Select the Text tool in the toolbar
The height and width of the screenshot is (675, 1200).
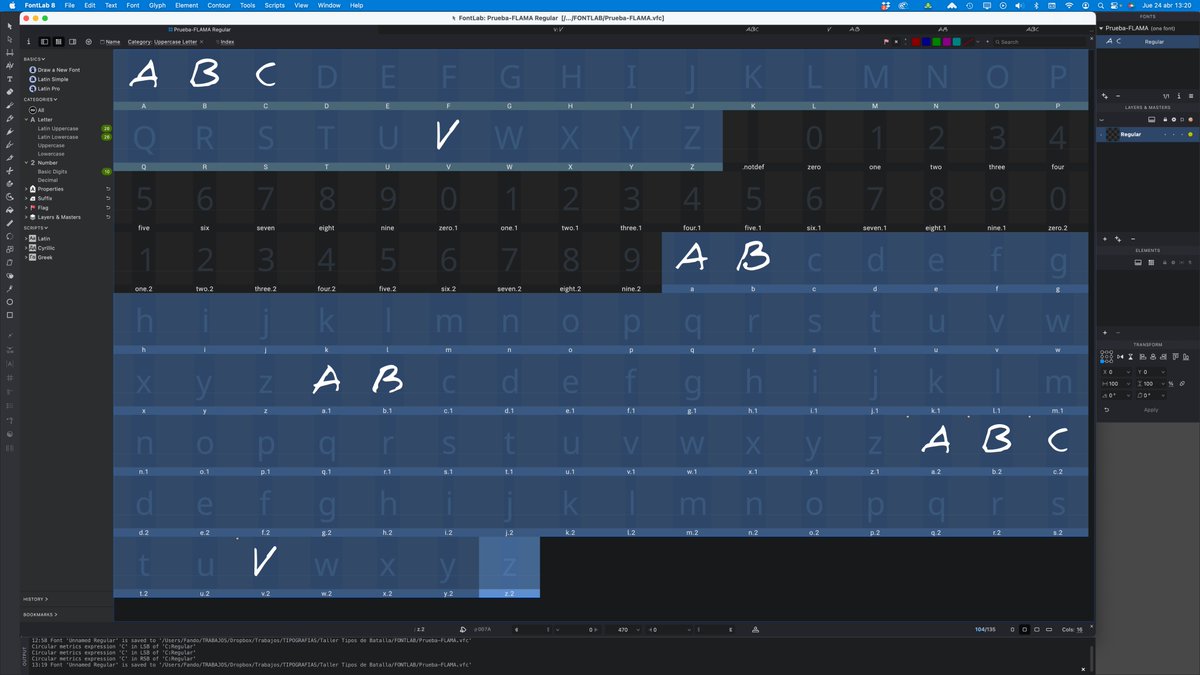pos(9,78)
